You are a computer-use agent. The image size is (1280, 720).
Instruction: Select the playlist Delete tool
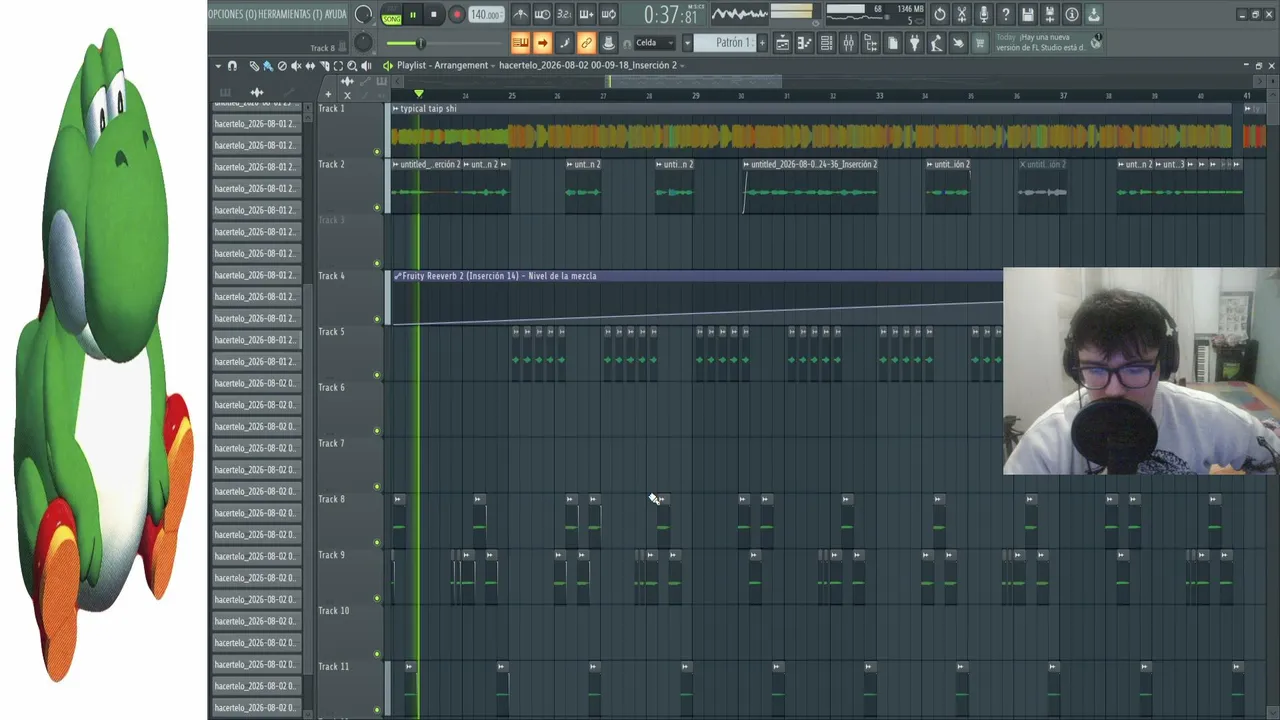coord(282,66)
